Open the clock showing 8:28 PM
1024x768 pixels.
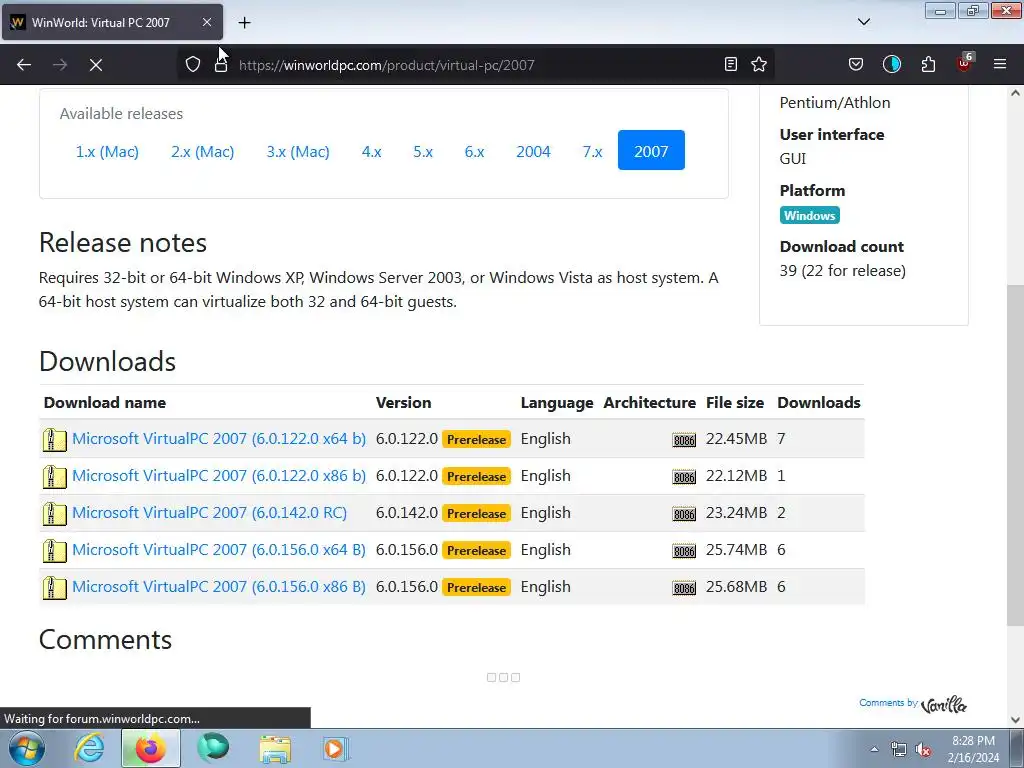(x=973, y=749)
